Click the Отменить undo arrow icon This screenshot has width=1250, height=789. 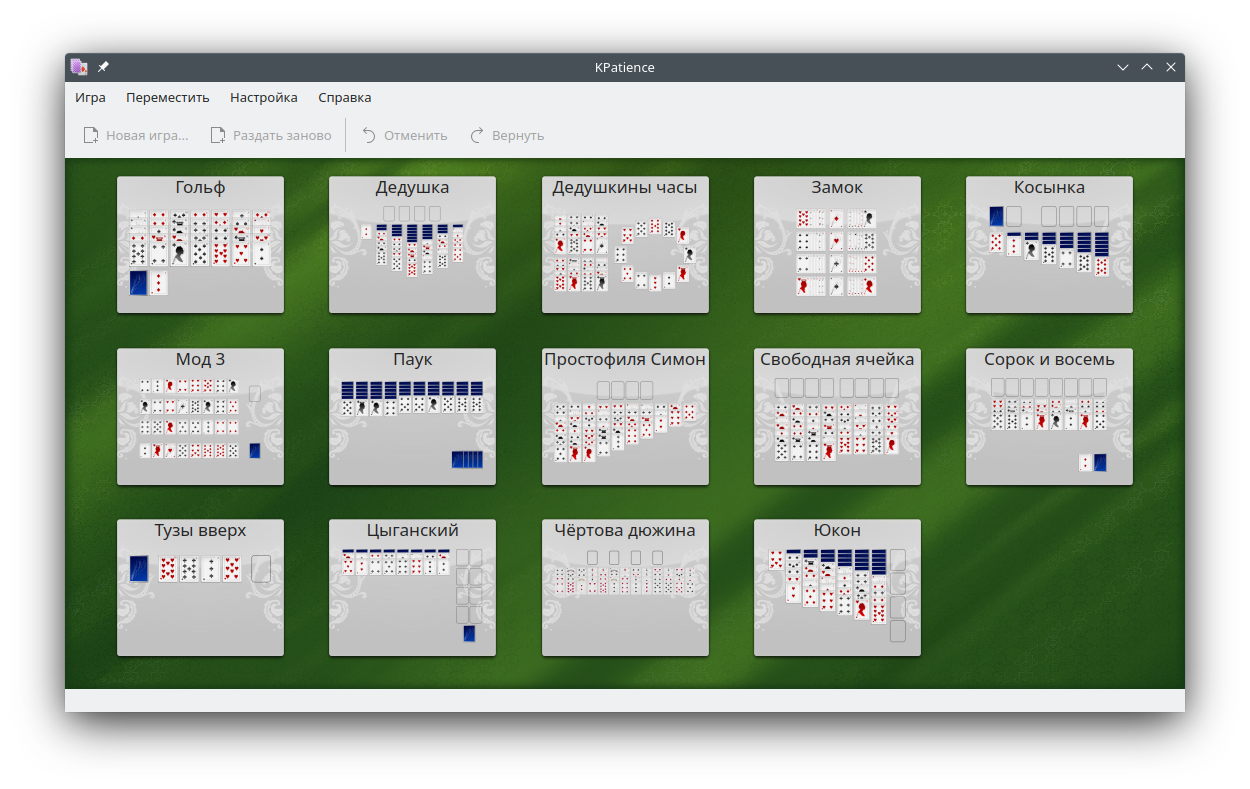coord(369,135)
